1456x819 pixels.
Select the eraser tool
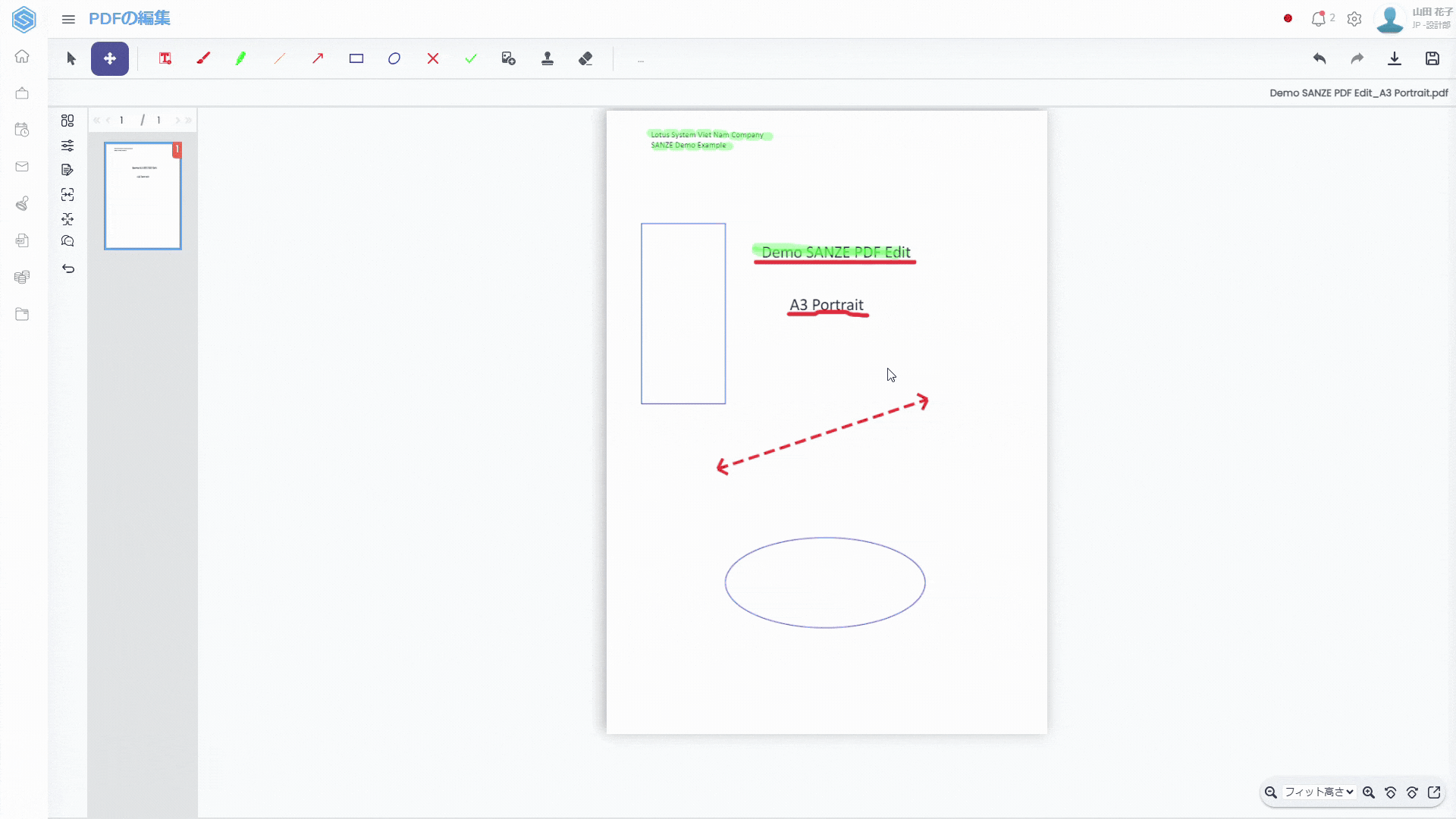[585, 58]
